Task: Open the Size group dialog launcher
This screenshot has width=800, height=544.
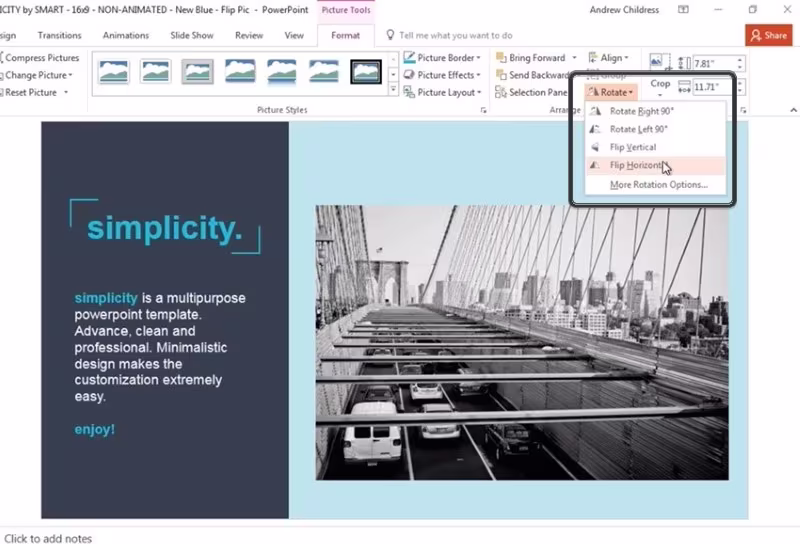Action: (743, 110)
